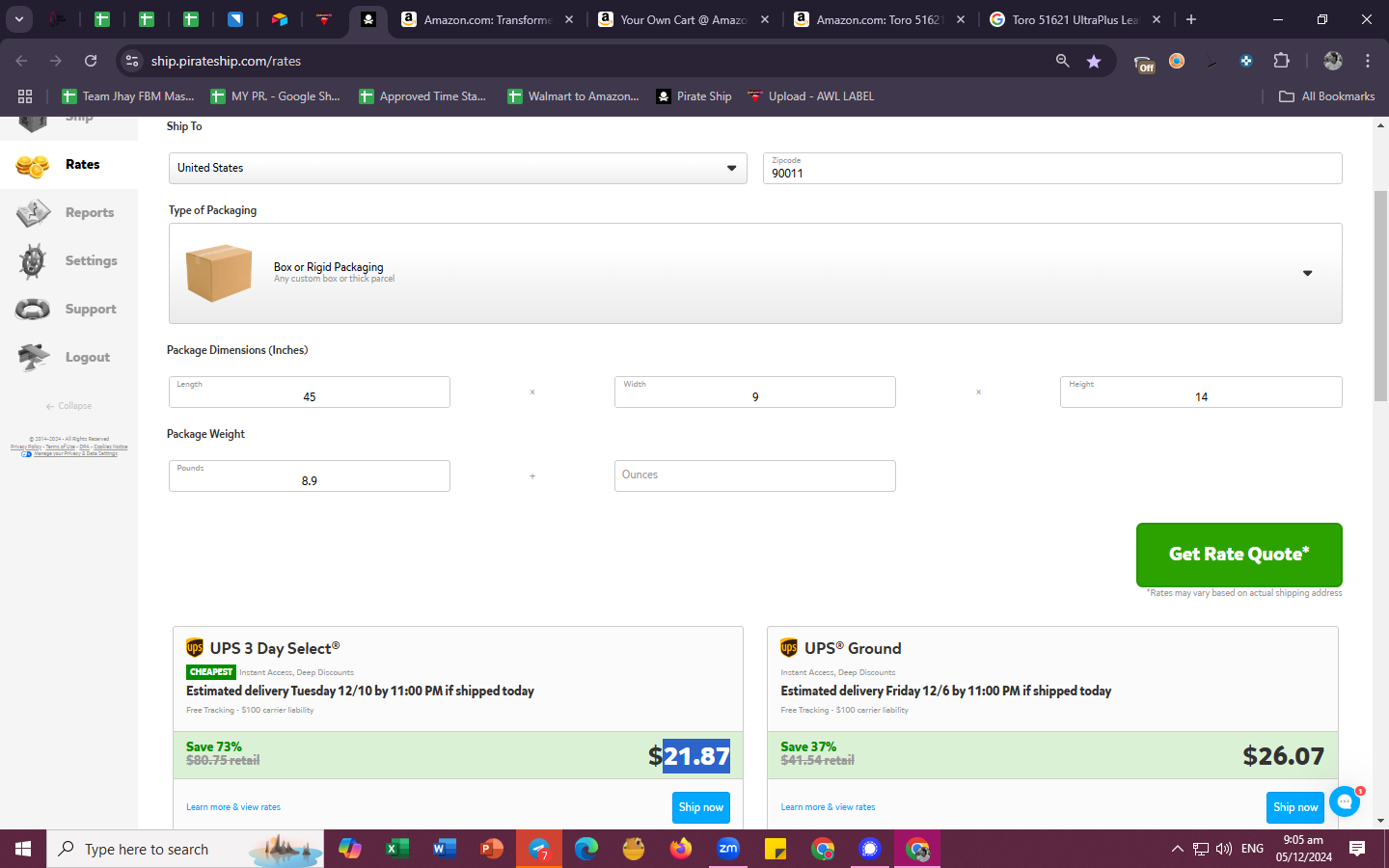Click the Pounds weight field

click(x=310, y=475)
